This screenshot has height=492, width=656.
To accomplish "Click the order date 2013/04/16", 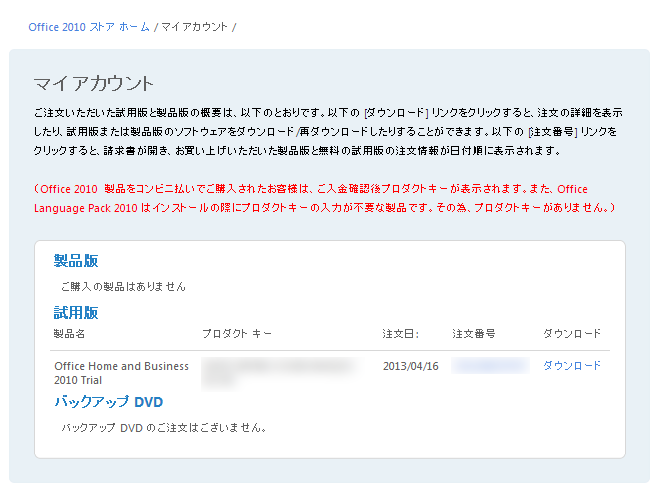I will click(410, 366).
